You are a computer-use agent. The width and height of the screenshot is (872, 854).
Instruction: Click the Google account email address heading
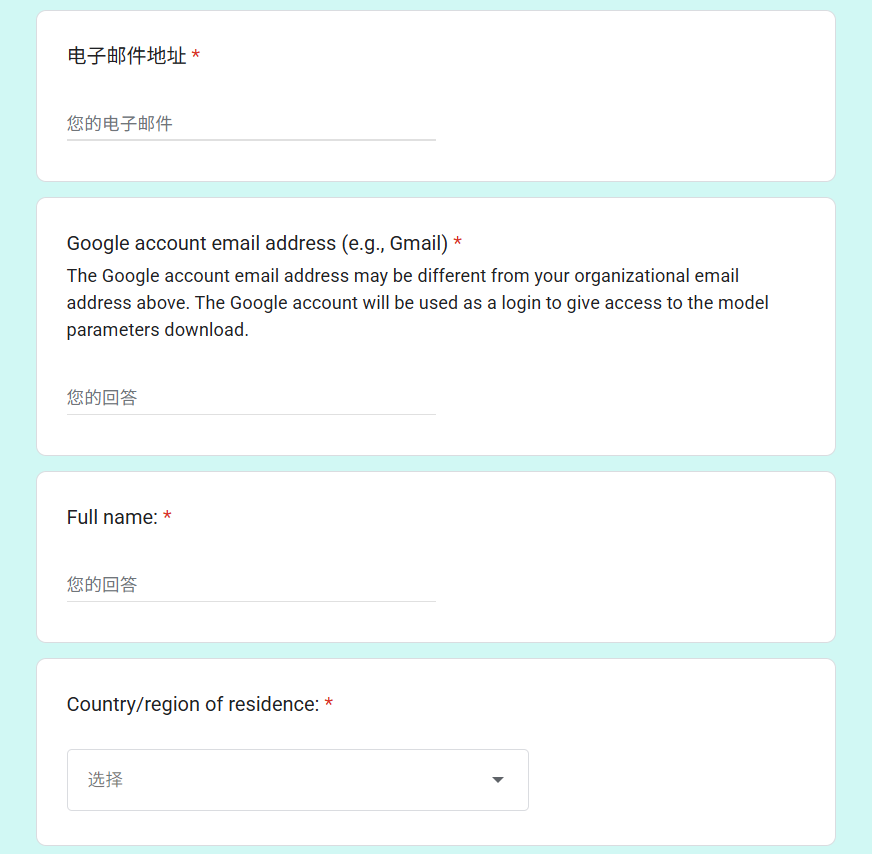(x=257, y=244)
